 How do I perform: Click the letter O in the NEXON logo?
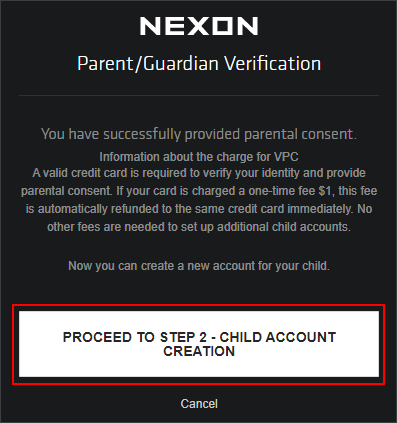point(215,26)
